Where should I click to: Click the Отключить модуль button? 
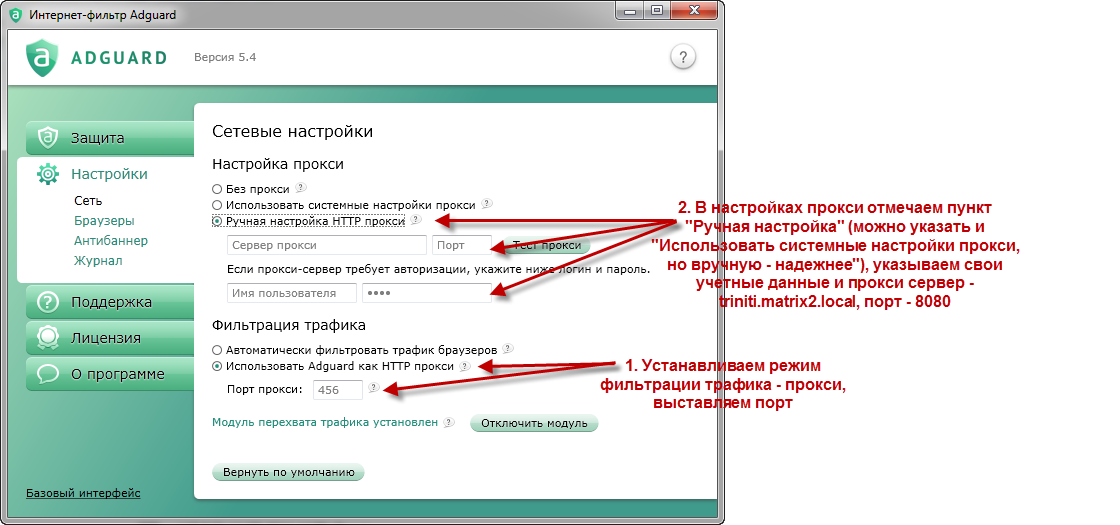[534, 423]
